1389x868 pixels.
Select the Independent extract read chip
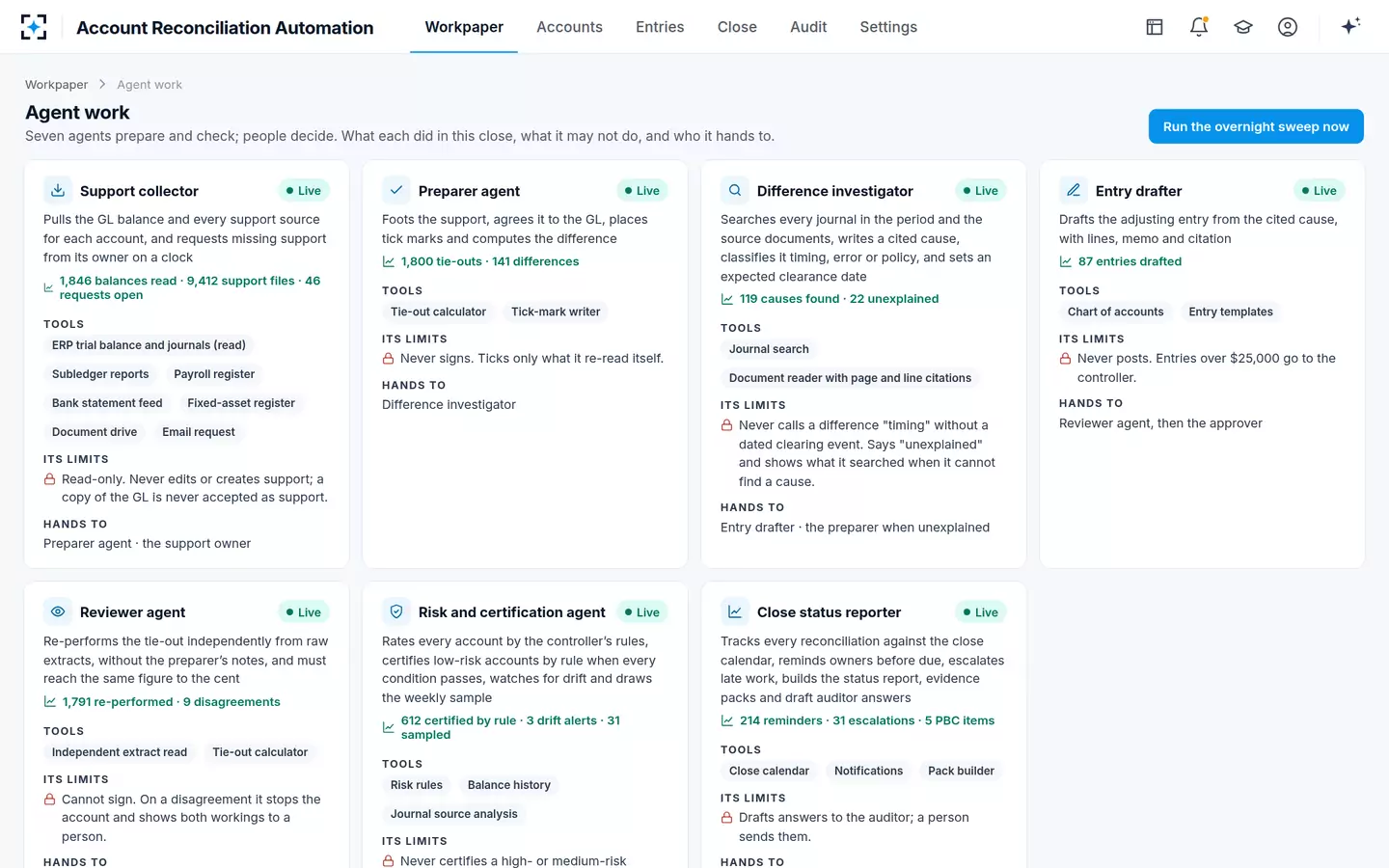120,752
